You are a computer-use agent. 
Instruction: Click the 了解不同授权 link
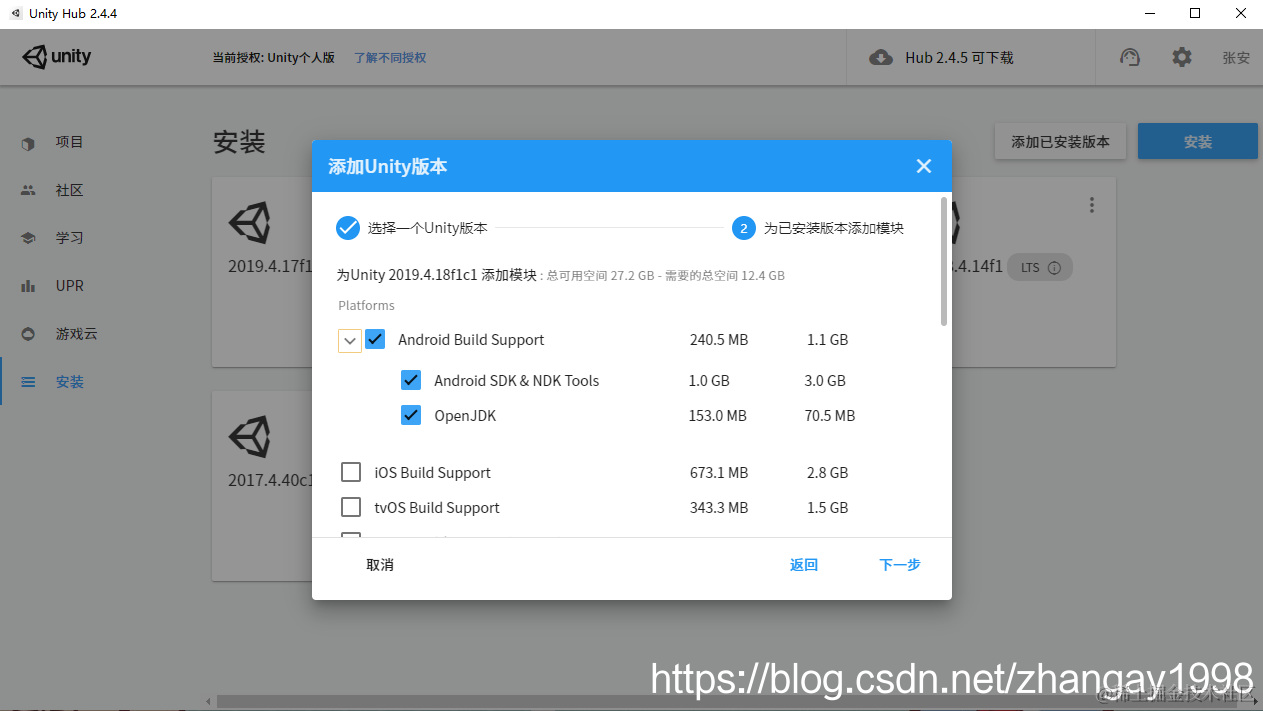389,57
